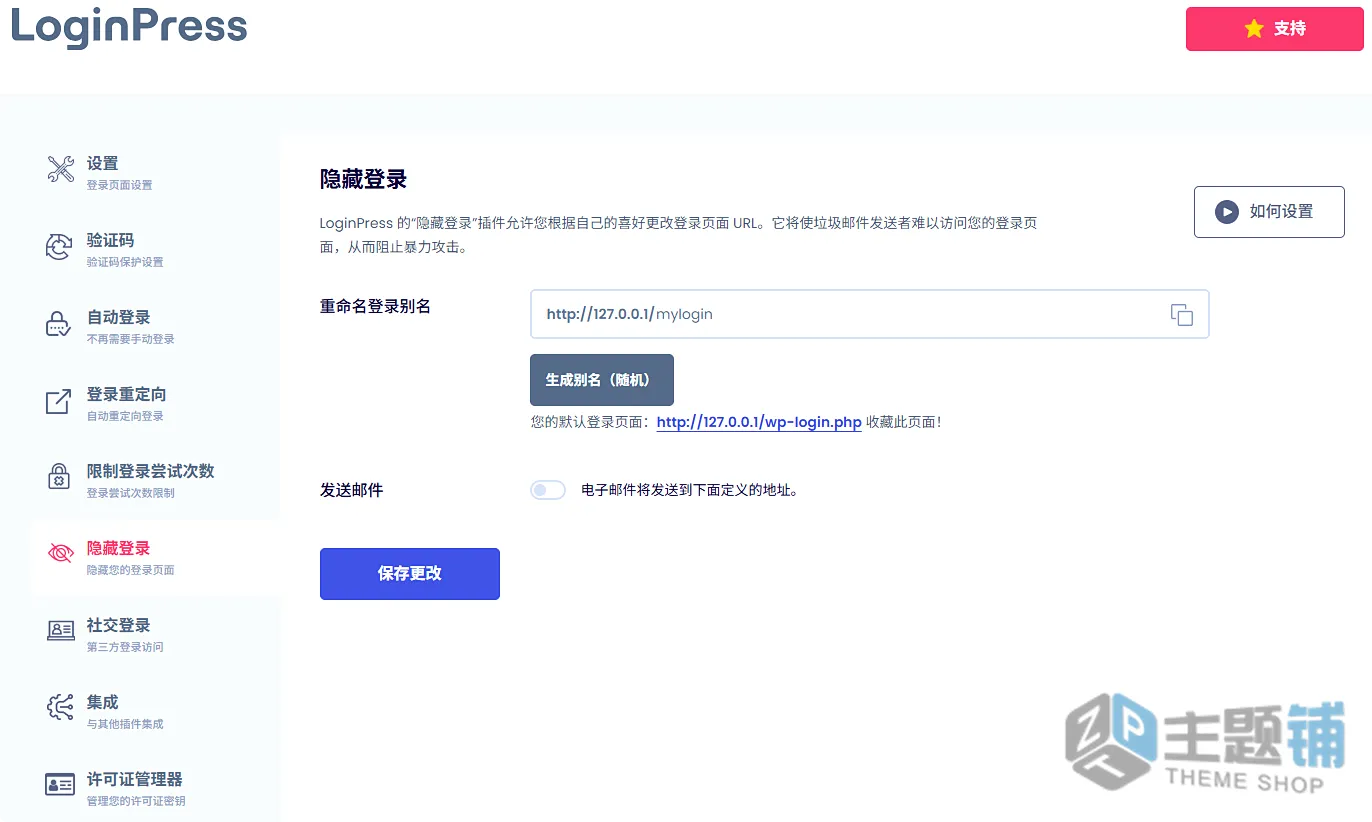Click the 管理您的许可证密钥 subtitle
This screenshot has height=822, width=1372.
[x=136, y=801]
